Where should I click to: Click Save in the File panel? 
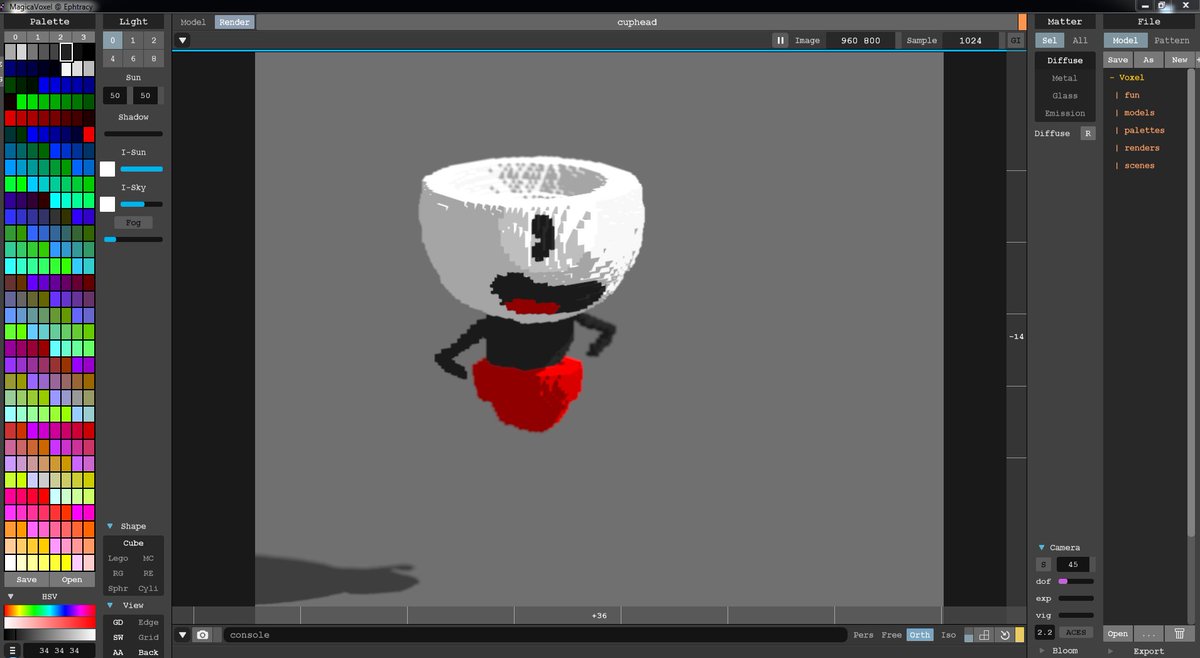(1118, 60)
